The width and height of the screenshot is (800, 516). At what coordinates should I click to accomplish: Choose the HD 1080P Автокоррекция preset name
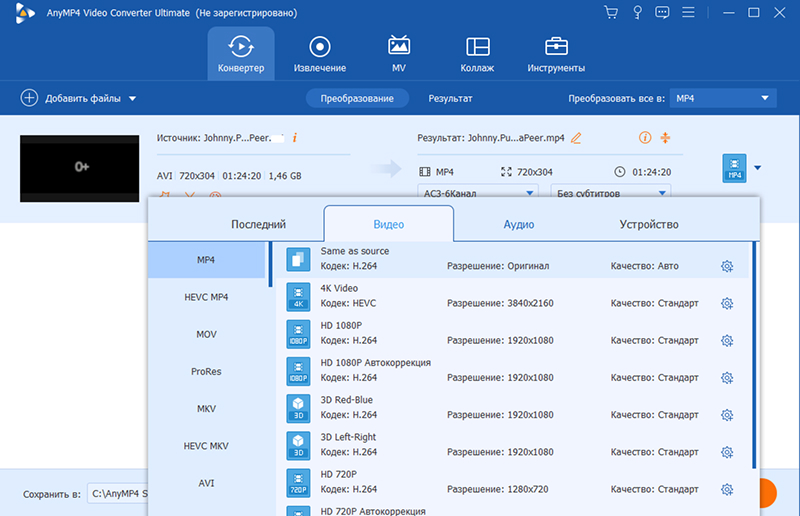click(x=376, y=362)
